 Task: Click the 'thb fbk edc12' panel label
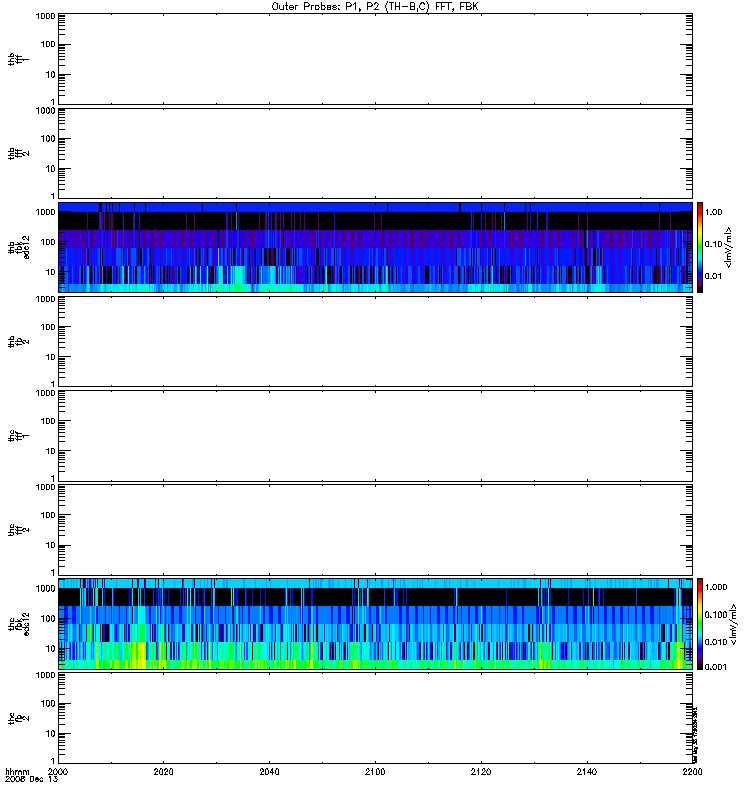(x=19, y=247)
